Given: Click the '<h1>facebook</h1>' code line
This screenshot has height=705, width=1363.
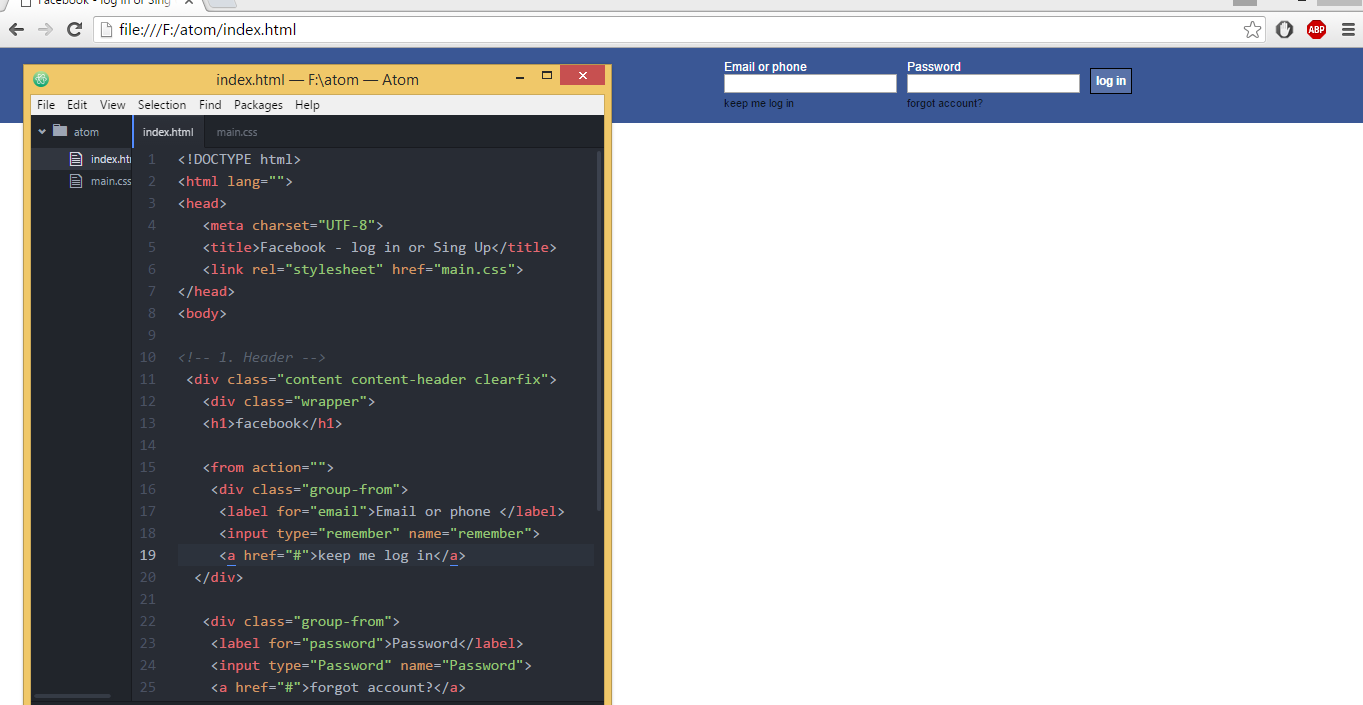Looking at the screenshot, I should click(x=272, y=423).
